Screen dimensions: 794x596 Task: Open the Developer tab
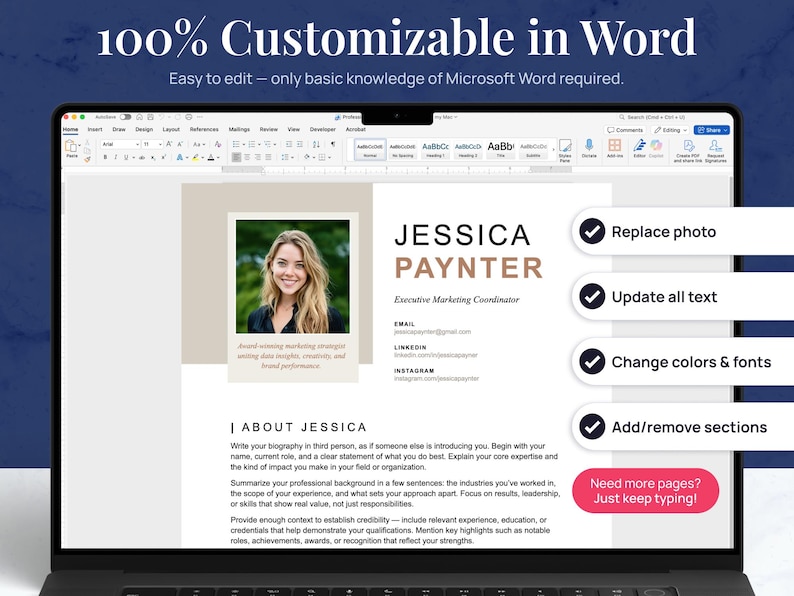pyautogui.click(x=323, y=130)
